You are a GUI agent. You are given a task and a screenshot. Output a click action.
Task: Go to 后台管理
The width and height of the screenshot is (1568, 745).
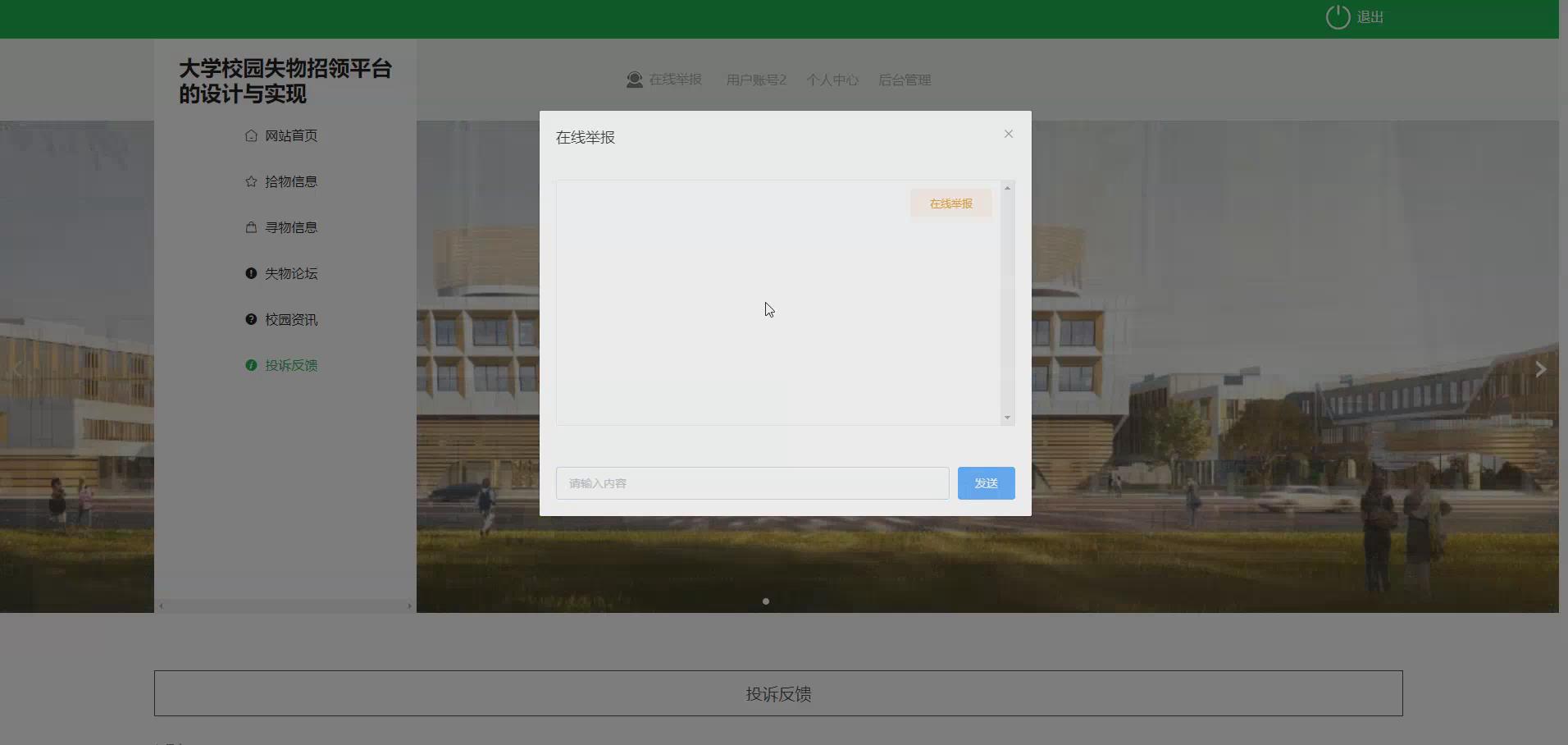coord(905,80)
